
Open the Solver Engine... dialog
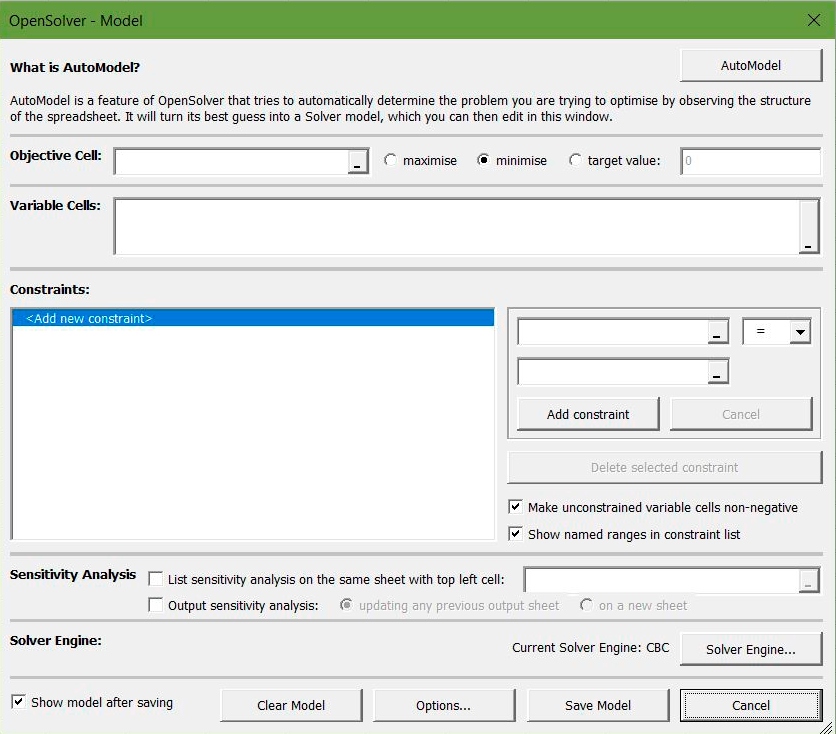pos(751,649)
